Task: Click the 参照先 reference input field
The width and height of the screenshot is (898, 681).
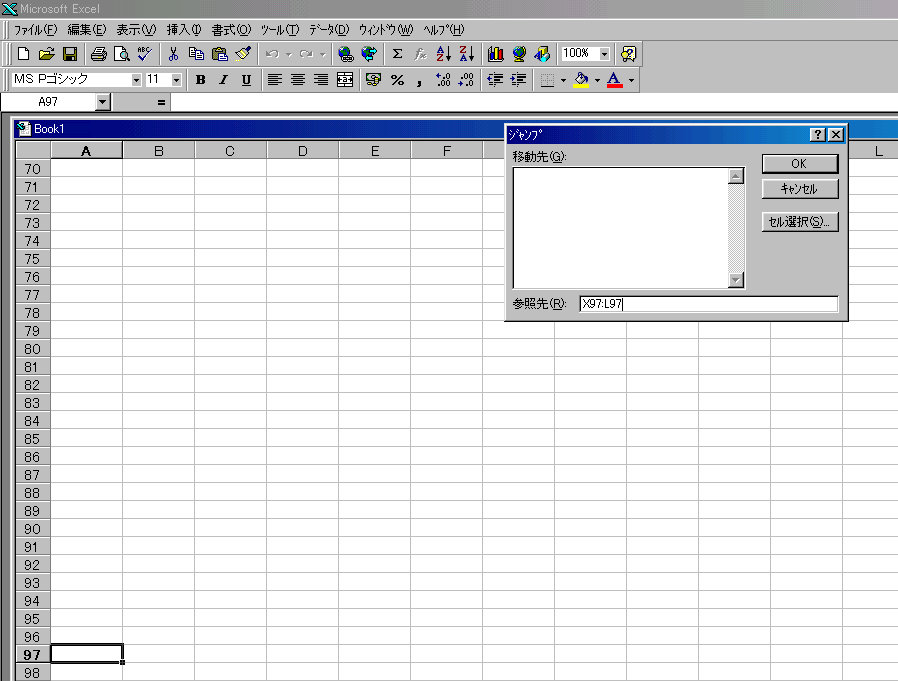Action: 708,304
